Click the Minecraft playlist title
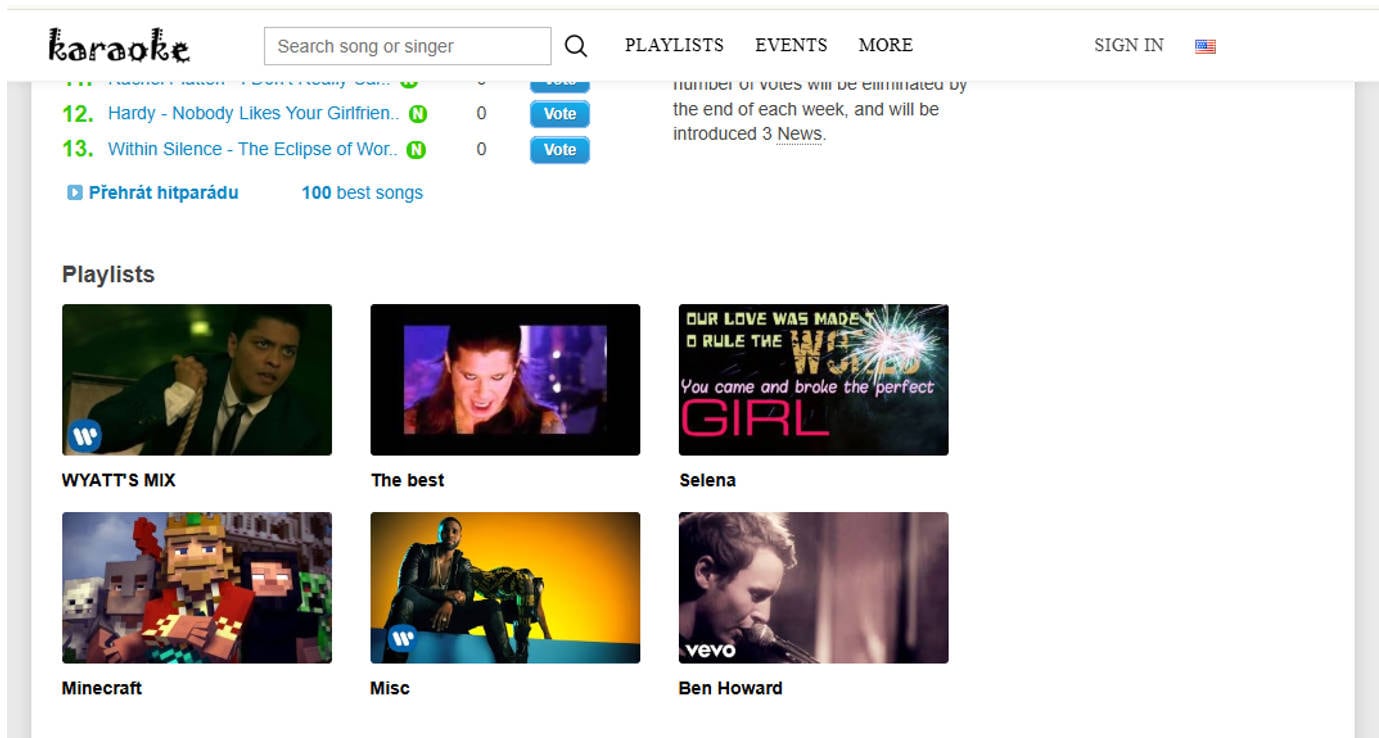The image size is (1379, 738). point(102,688)
